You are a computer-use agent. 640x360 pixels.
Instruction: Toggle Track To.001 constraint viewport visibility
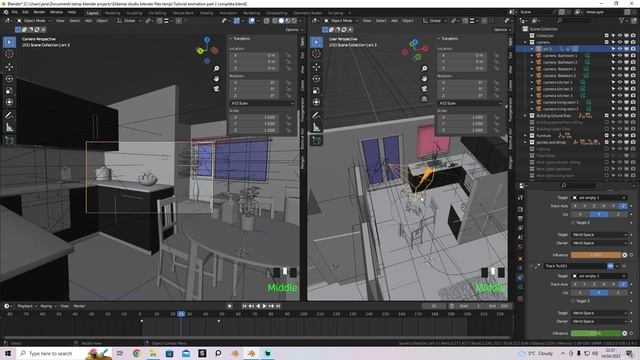pos(610,266)
